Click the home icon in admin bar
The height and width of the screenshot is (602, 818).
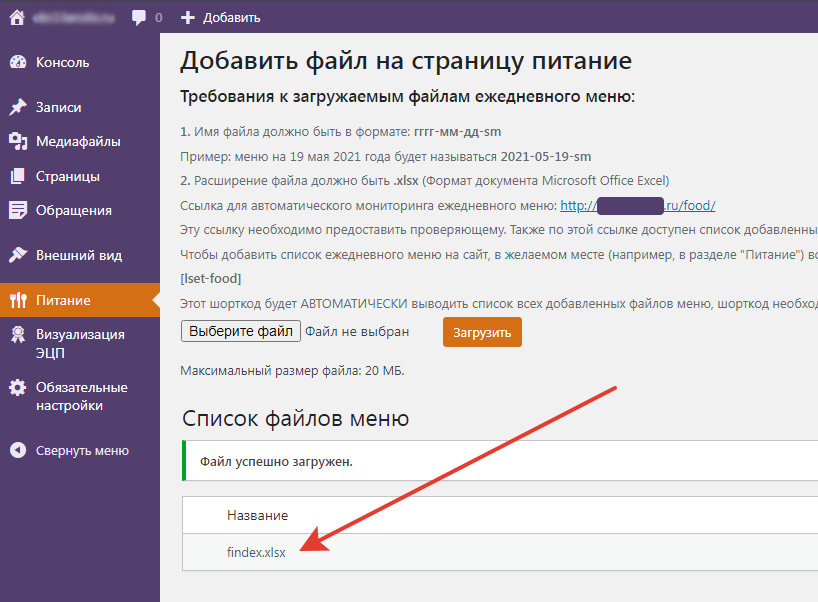[x=17, y=17]
